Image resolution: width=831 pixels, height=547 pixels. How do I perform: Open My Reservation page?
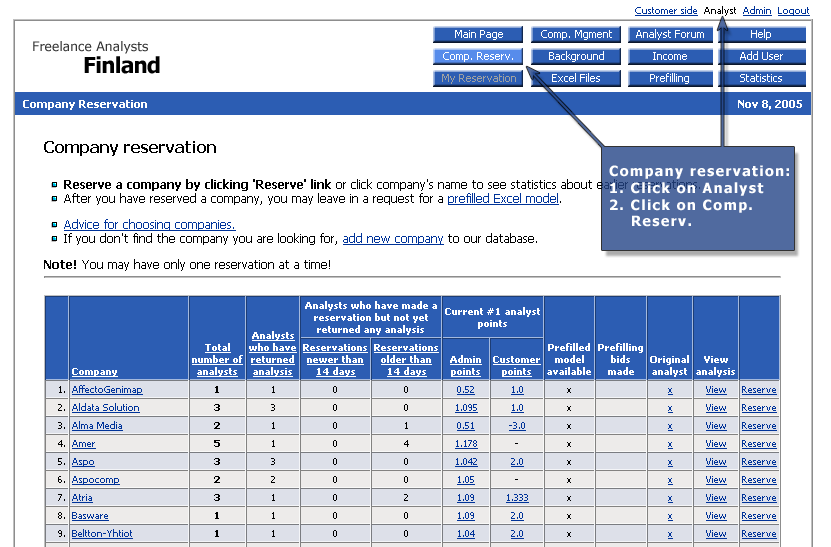tap(478, 78)
